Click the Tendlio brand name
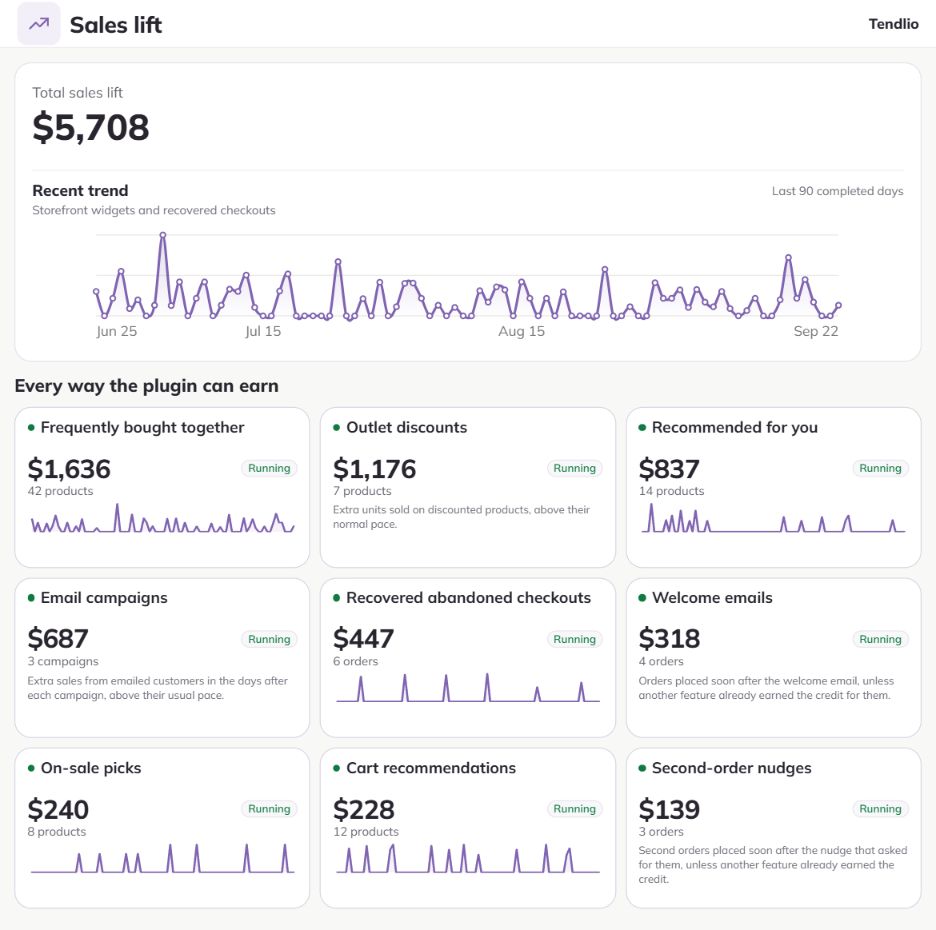Screen dimensions: 936x930 coord(893,24)
